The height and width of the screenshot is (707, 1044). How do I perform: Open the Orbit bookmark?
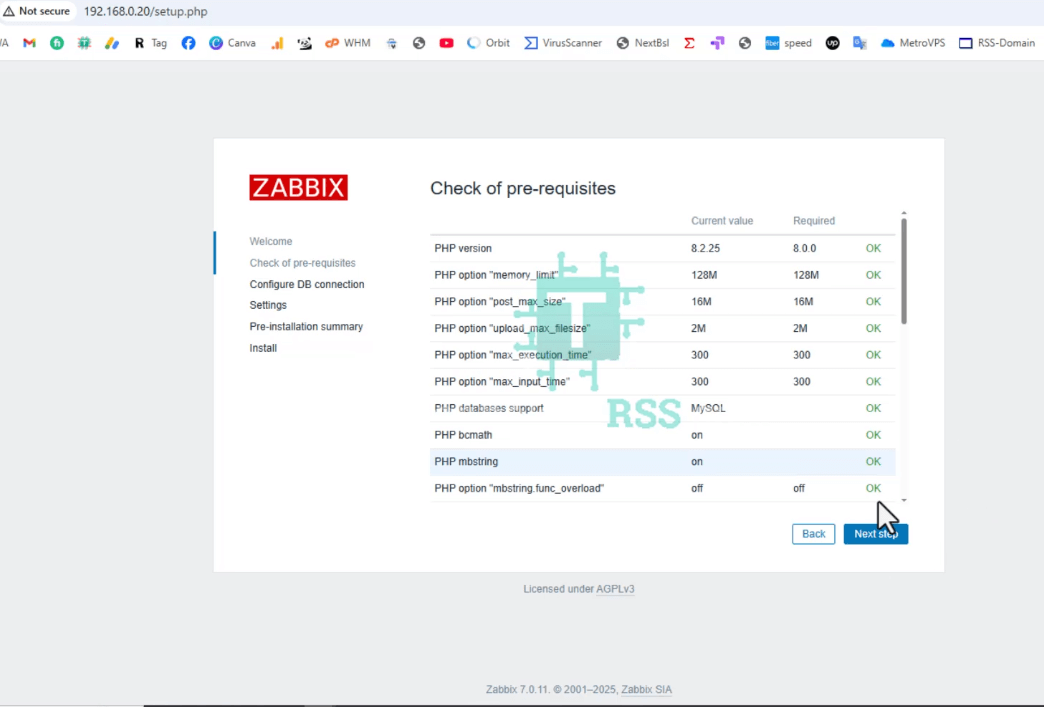click(x=488, y=43)
